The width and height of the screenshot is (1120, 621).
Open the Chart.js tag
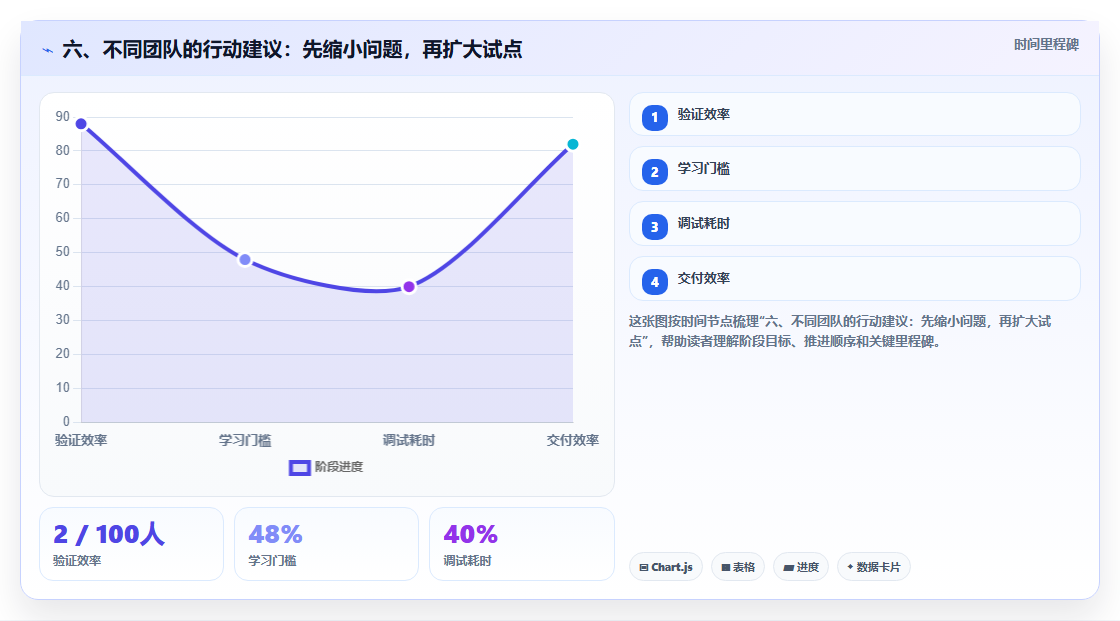click(666, 567)
